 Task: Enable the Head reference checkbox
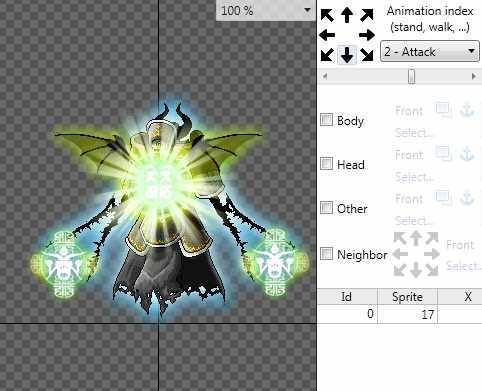point(326,164)
